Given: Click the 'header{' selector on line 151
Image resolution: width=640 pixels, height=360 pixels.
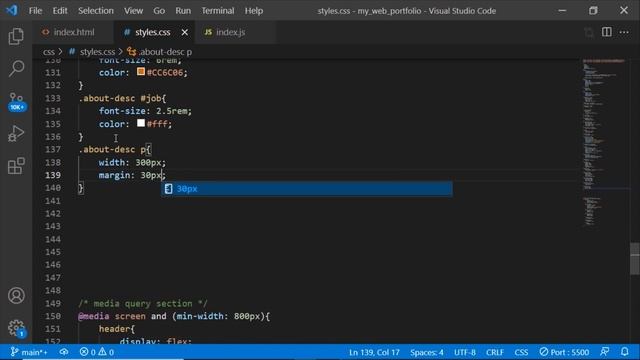Looking at the screenshot, I should 117,329.
